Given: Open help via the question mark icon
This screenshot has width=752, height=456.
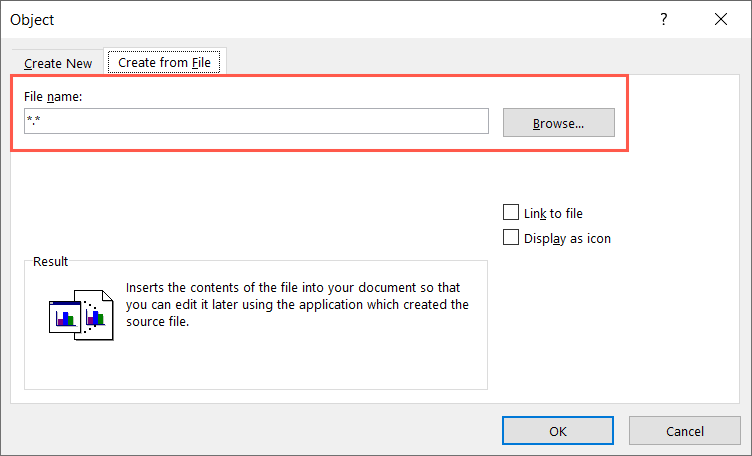Looking at the screenshot, I should pyautogui.click(x=663, y=19).
